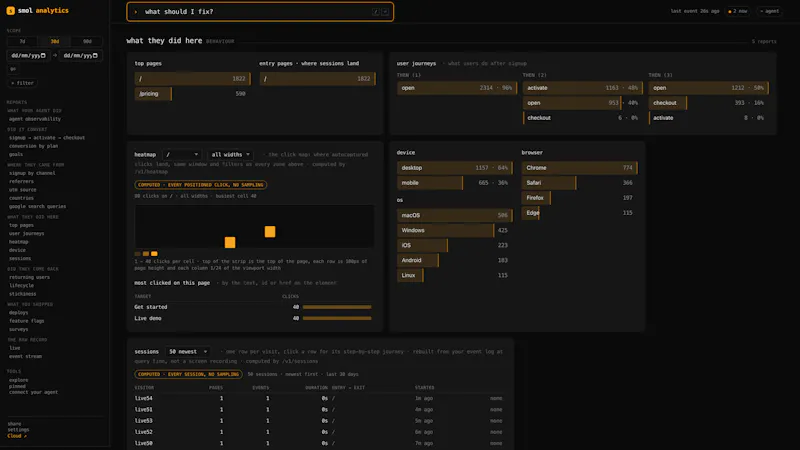Screen dimensions: 800x450
Task: Select the 7d scope range
Action: click(x=22, y=41)
